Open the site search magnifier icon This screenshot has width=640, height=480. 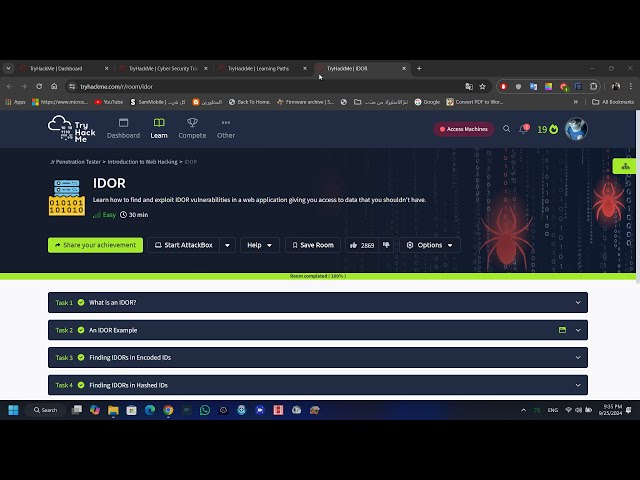(507, 129)
